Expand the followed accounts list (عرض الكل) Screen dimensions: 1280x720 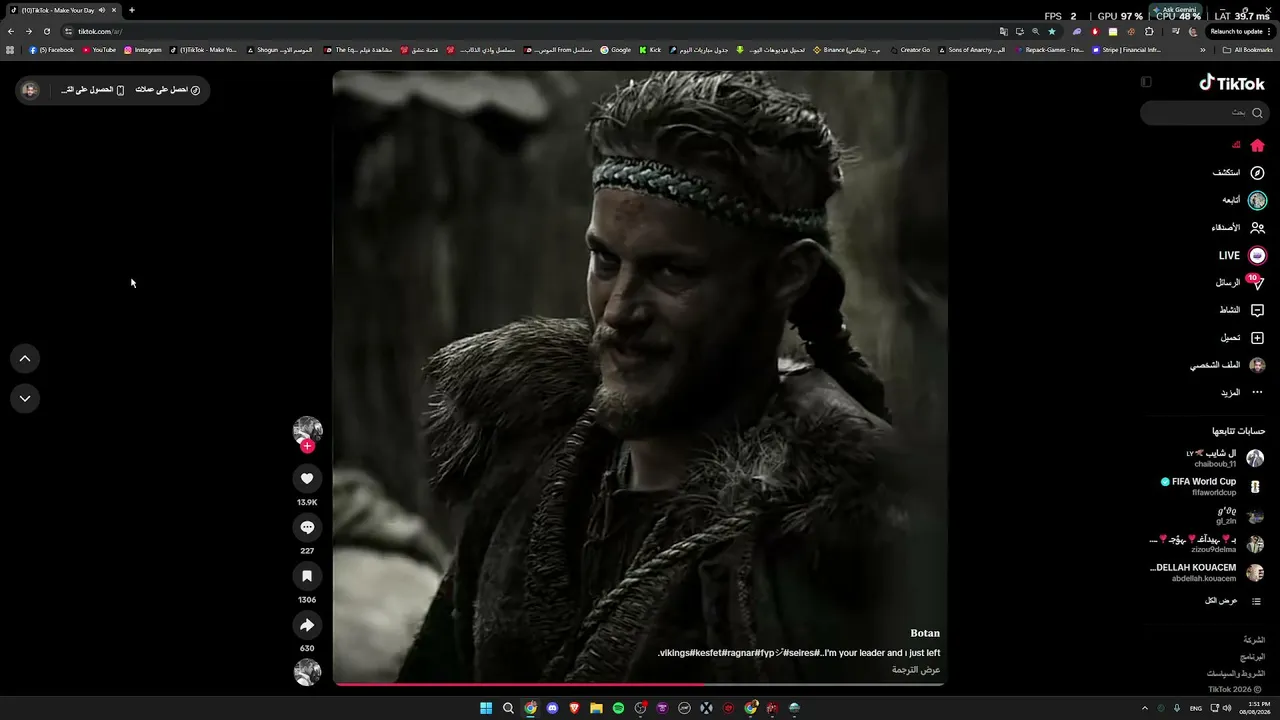pos(1235,601)
